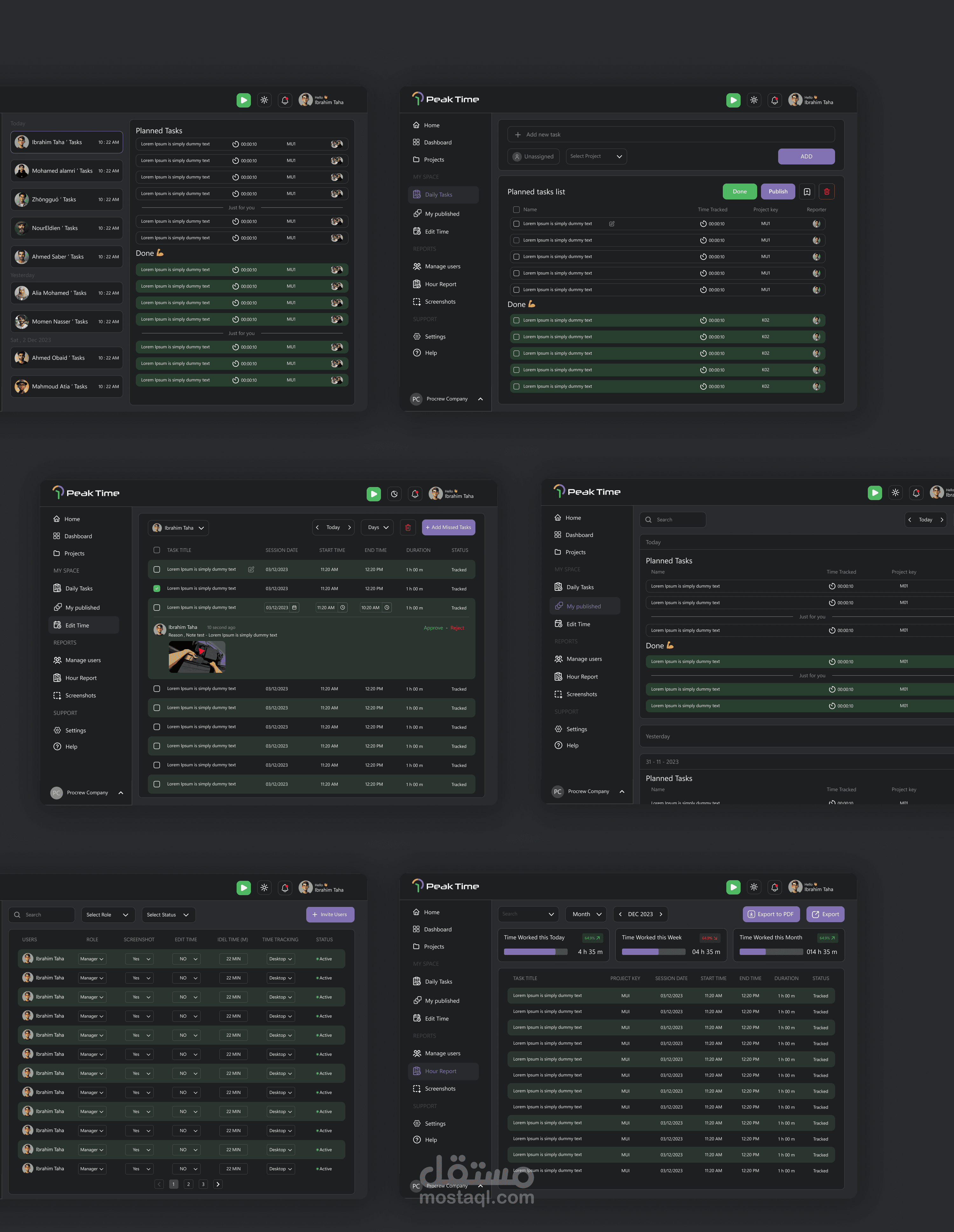
Task: Click the Add Missed Tasks button
Action: point(448,527)
